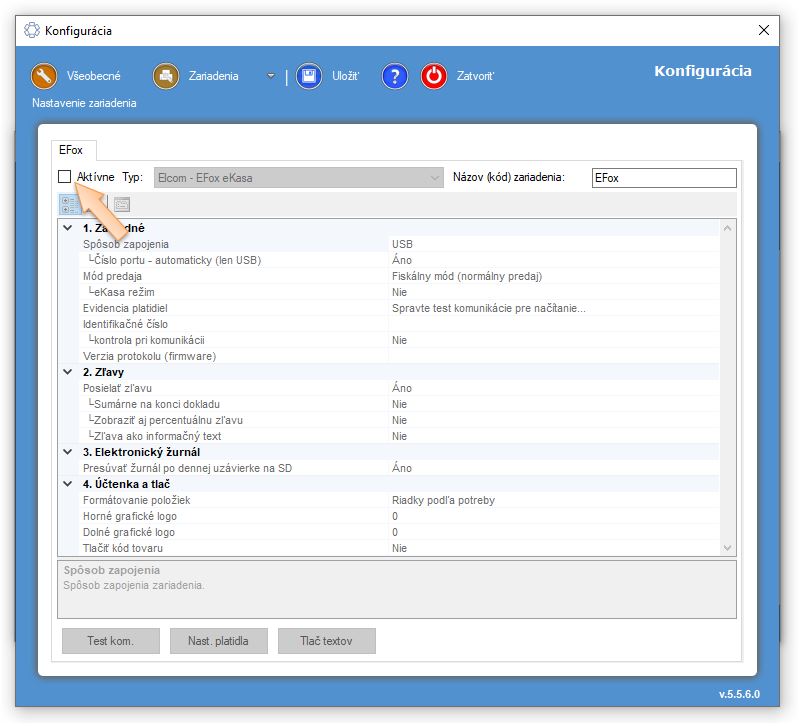Enable the Aktívne checkbox
Screen dimensions: 800x726
pos(65,177)
